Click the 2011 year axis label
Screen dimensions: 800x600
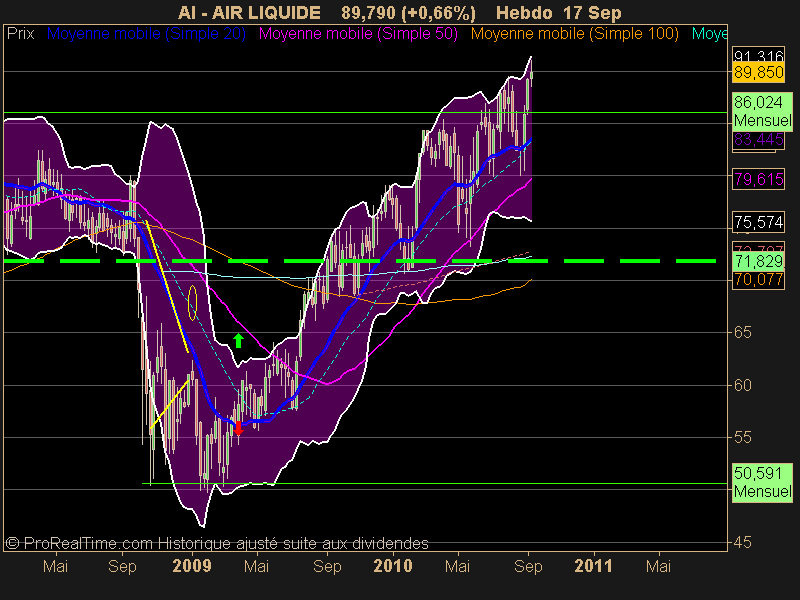point(593,566)
